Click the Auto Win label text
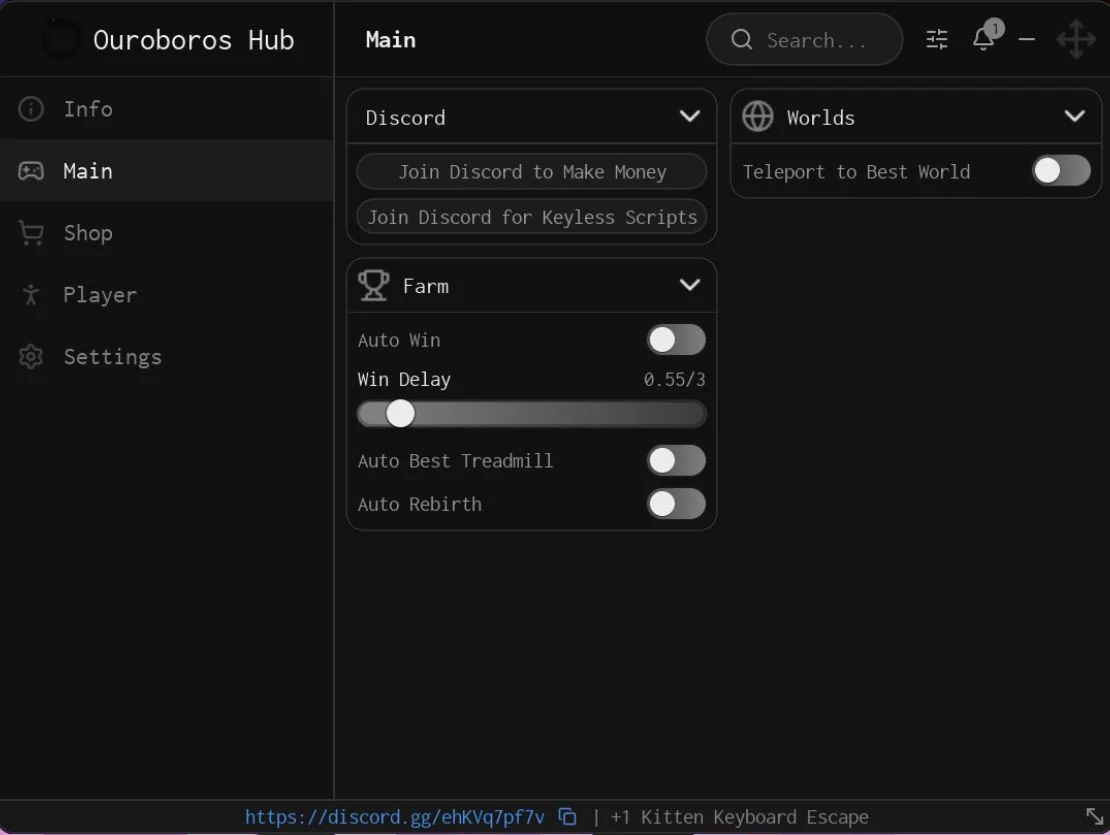The height and width of the screenshot is (835, 1110). pyautogui.click(x=399, y=340)
